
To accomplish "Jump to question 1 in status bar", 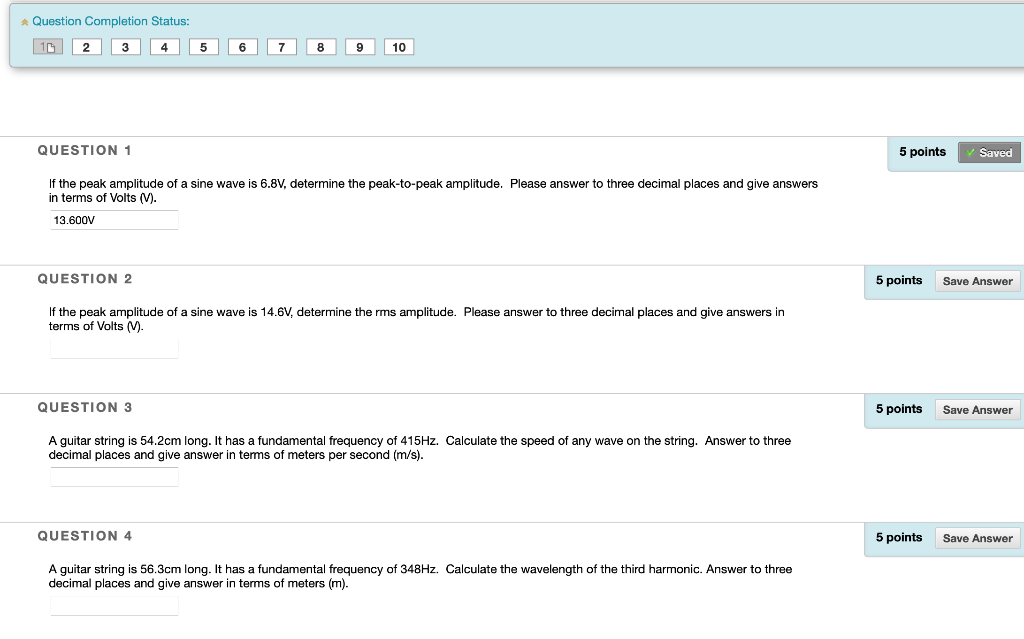I will (48, 47).
